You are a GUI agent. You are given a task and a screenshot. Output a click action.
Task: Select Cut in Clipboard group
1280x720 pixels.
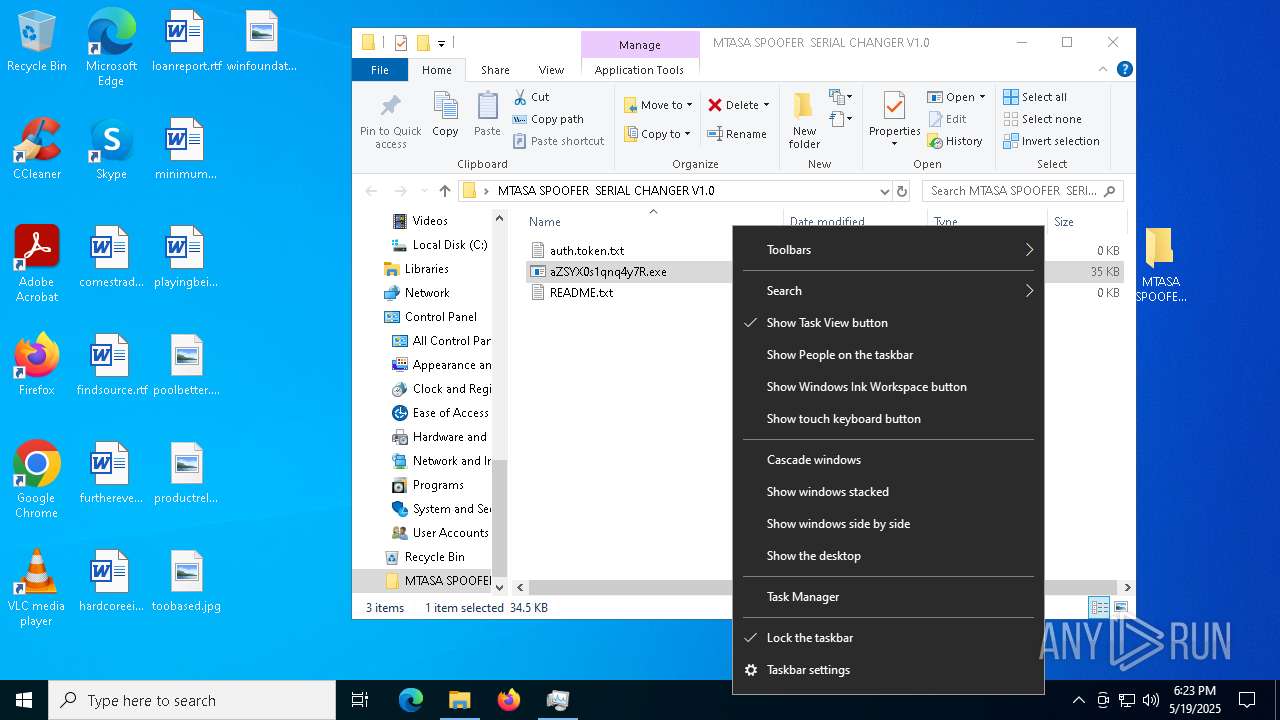pos(531,97)
